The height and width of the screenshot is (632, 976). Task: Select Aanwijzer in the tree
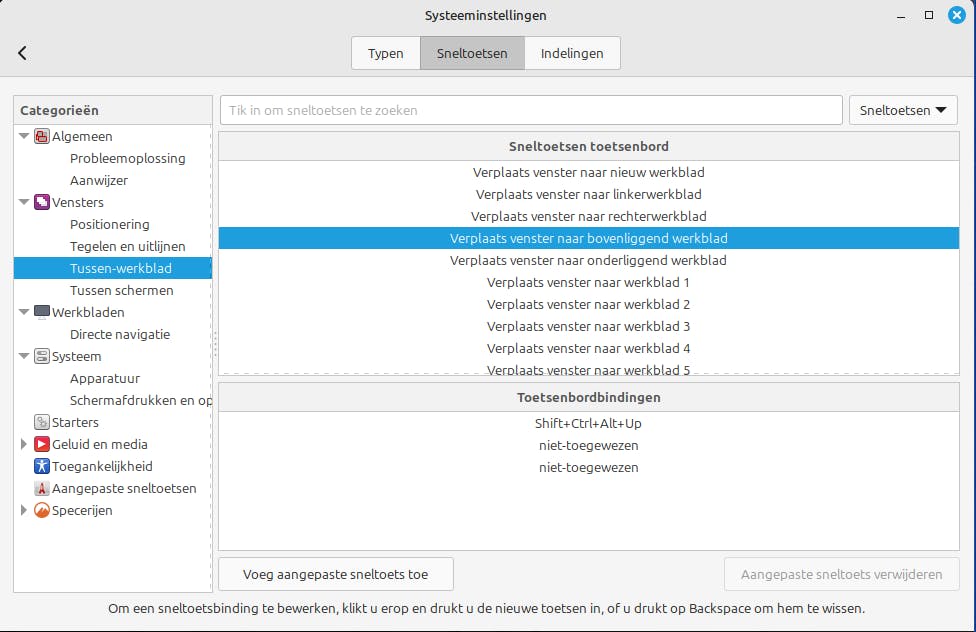[x=99, y=180]
